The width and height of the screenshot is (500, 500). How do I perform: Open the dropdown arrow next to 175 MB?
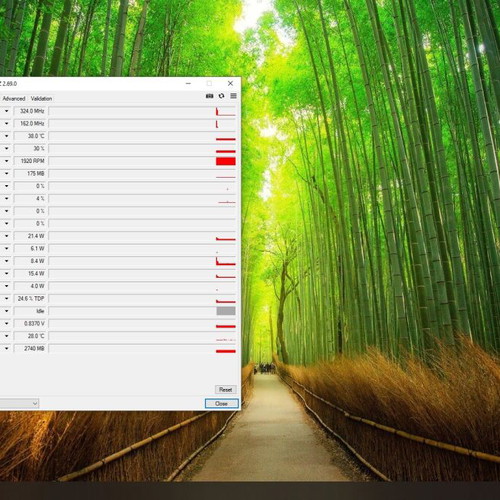(x=6, y=173)
